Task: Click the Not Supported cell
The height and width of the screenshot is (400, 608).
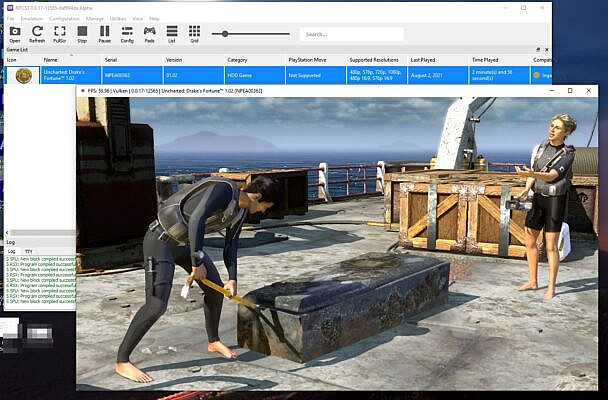Action: tap(316, 75)
